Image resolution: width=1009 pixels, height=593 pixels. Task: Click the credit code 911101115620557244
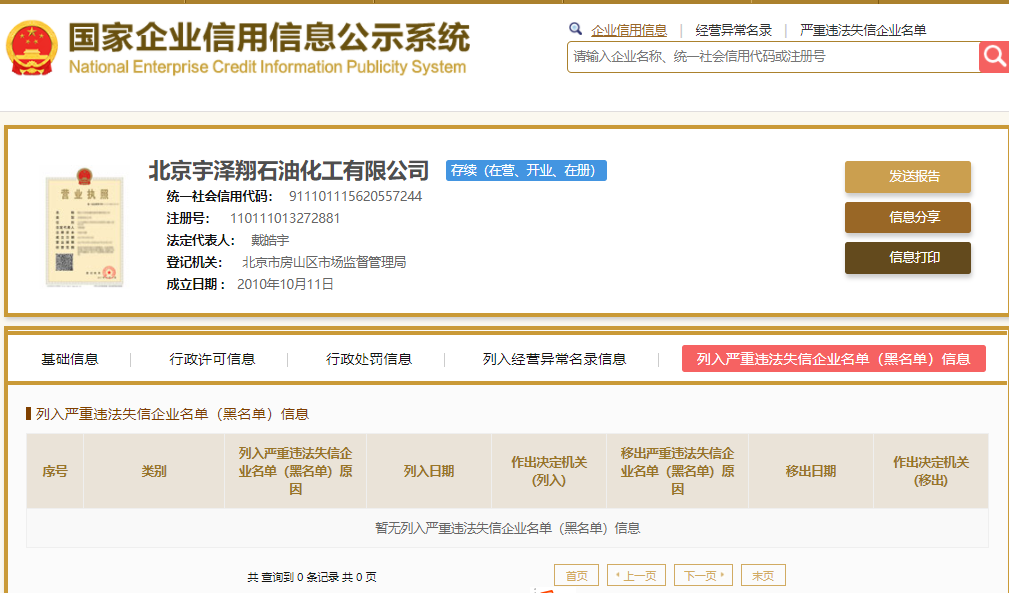pyautogui.click(x=355, y=196)
